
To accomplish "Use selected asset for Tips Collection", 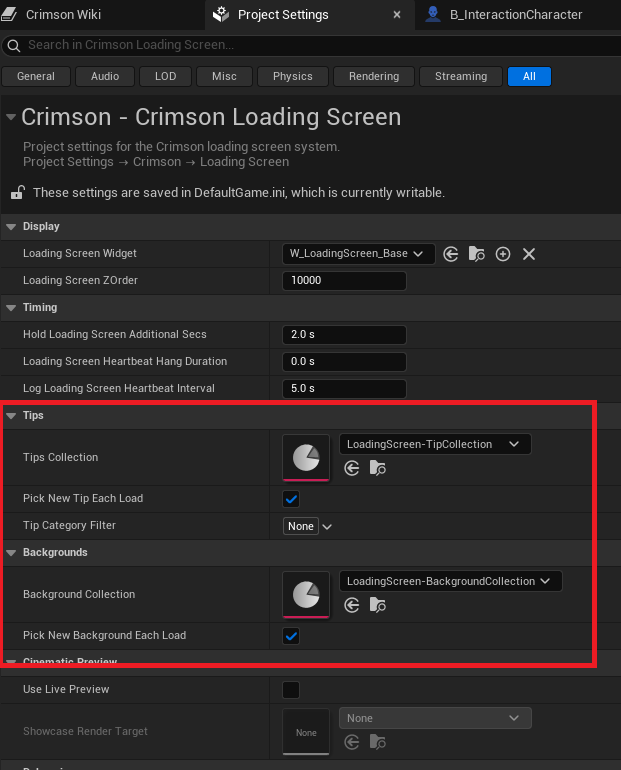I will pos(351,468).
